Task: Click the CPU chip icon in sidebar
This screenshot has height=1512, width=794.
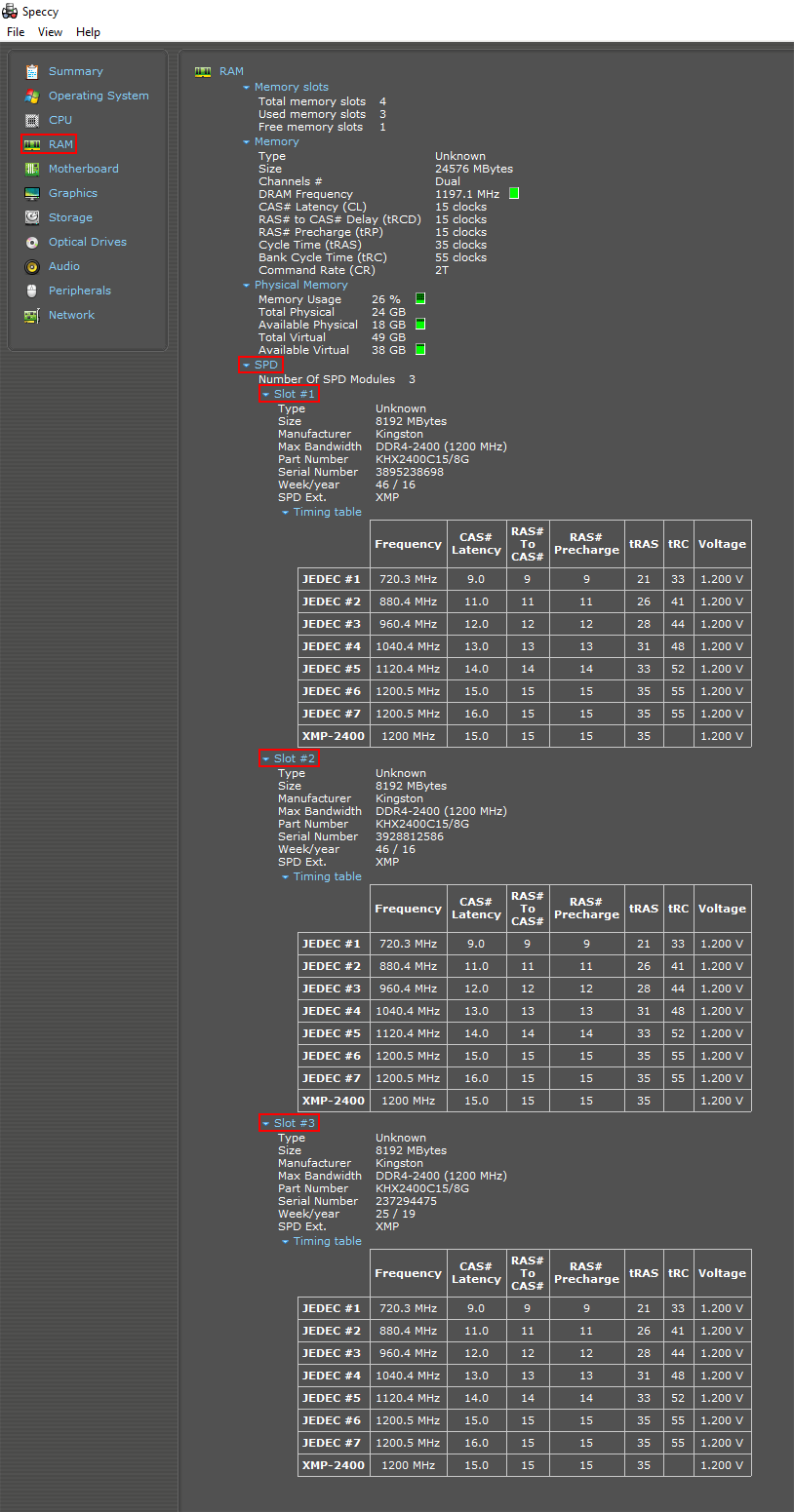Action: 32,120
